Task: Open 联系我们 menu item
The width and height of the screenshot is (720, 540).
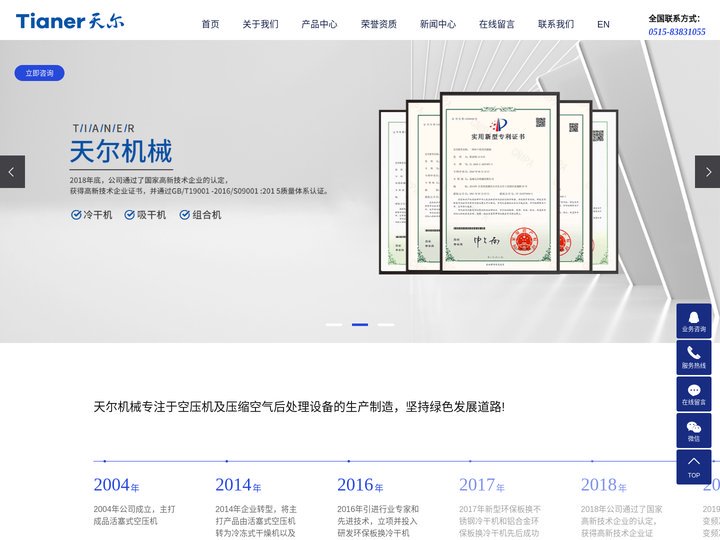Action: point(556,24)
